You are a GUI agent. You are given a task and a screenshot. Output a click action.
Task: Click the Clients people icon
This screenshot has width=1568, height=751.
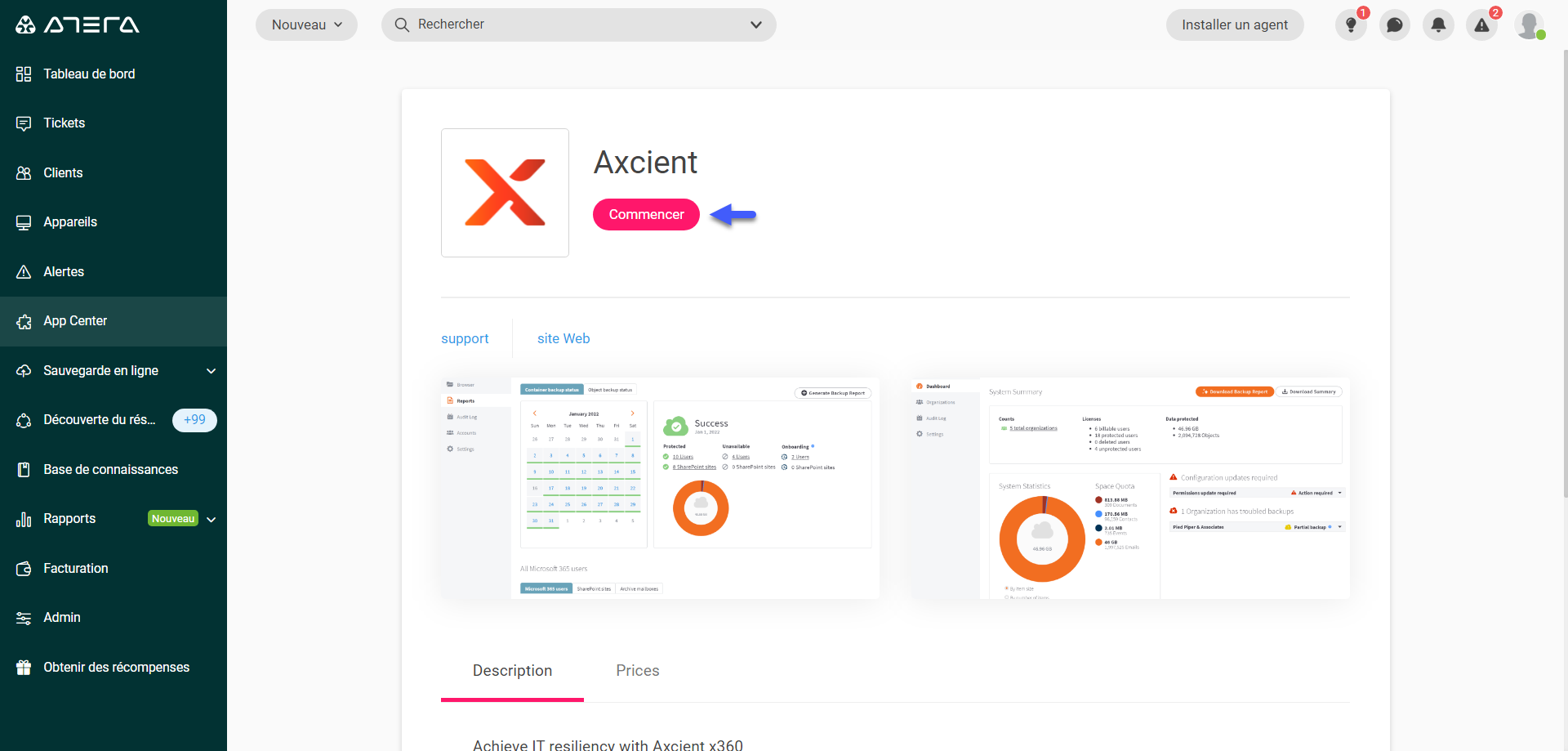tap(24, 173)
